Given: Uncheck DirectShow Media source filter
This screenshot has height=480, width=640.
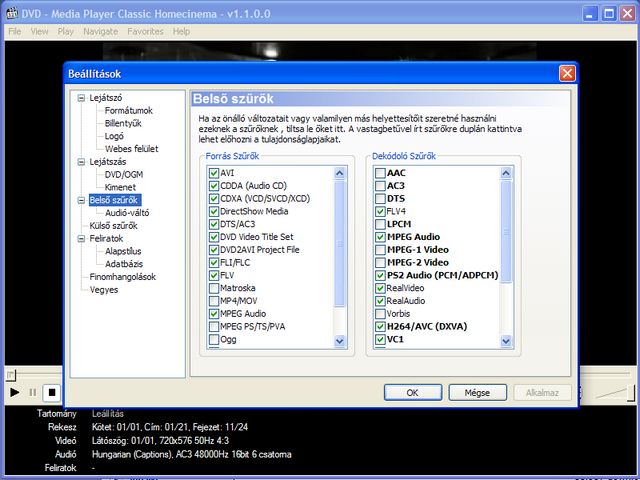Looking at the screenshot, I should (x=214, y=211).
